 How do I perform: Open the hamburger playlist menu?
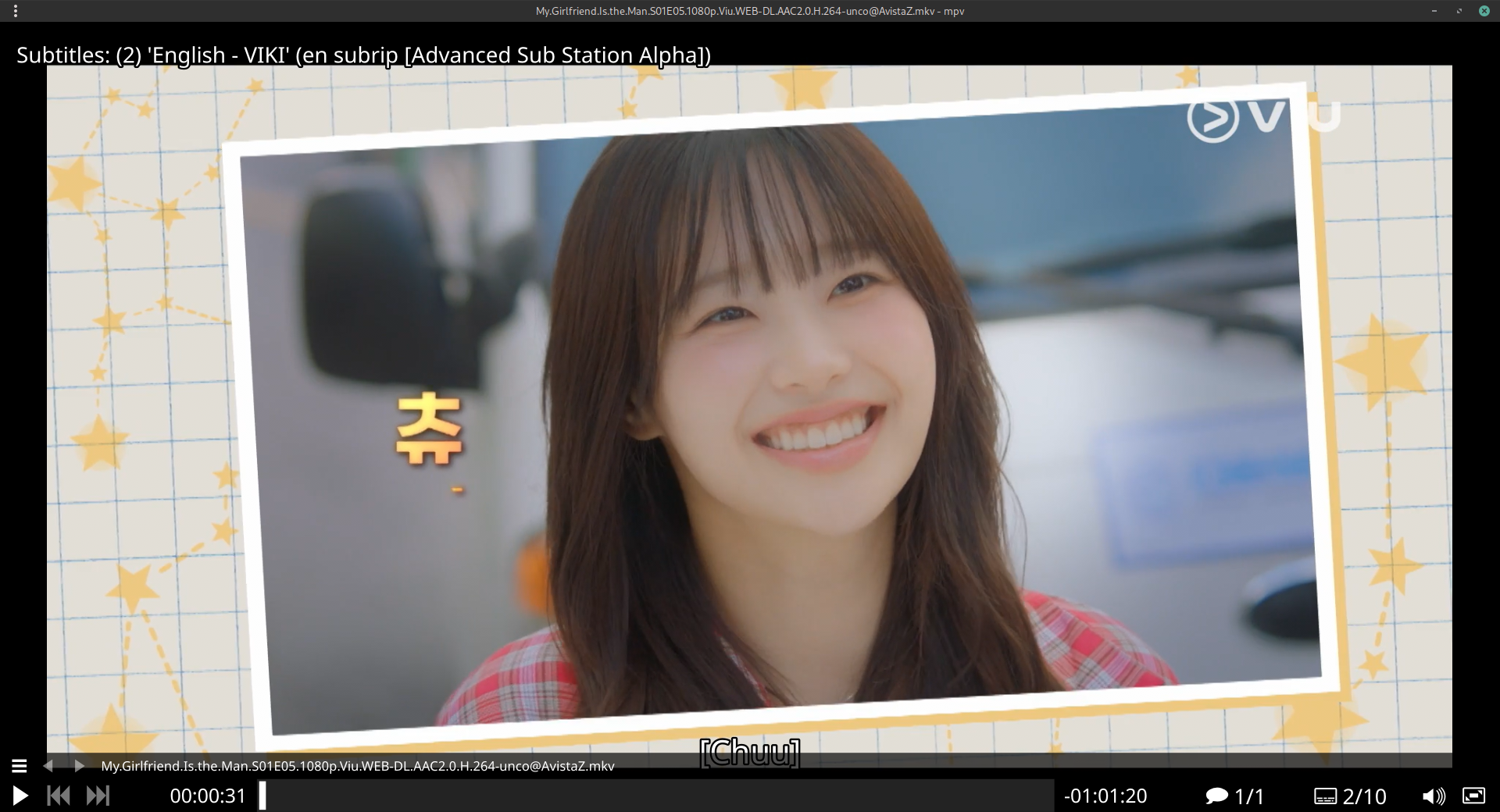(x=20, y=766)
